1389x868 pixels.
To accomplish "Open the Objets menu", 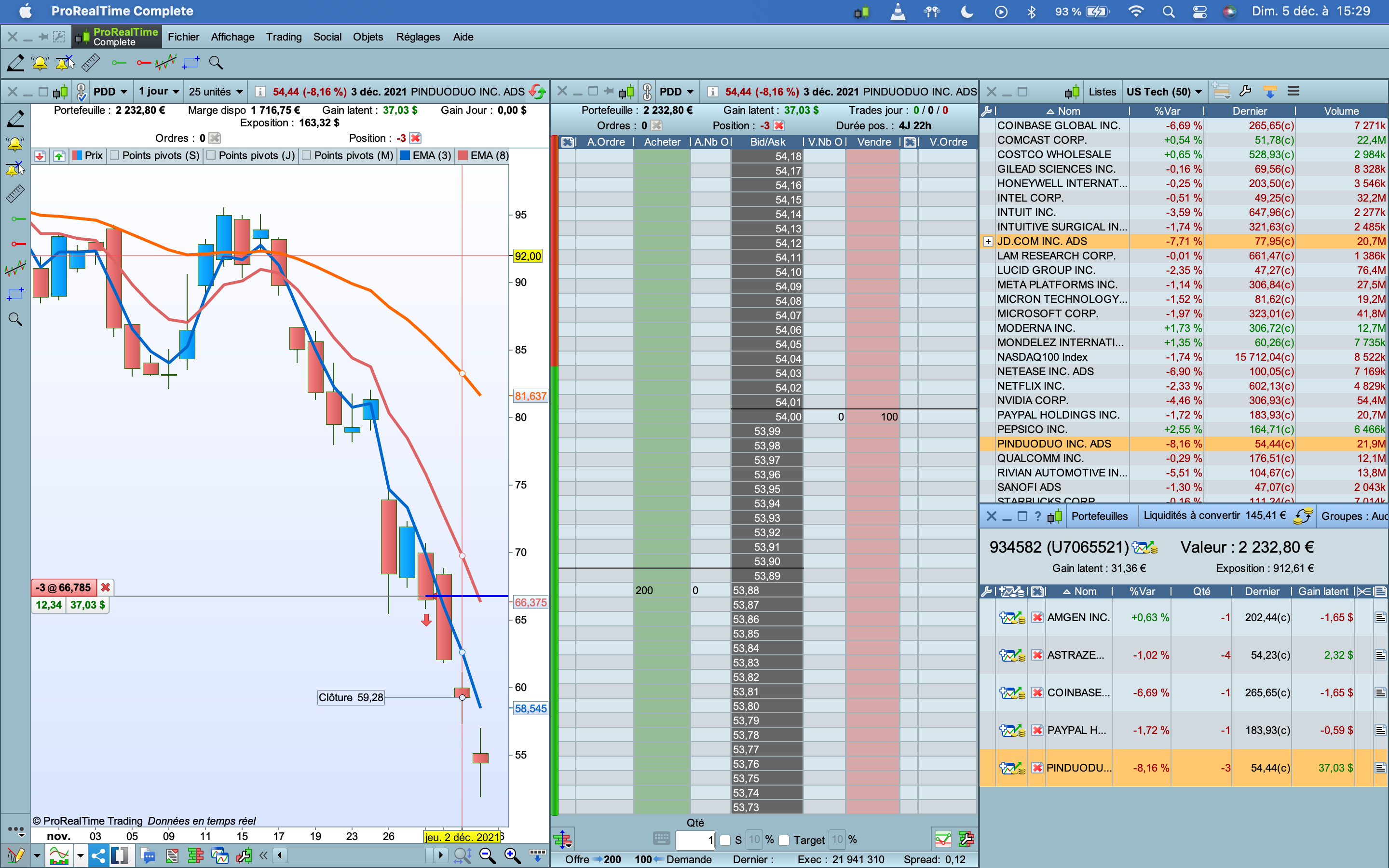I will click(368, 37).
